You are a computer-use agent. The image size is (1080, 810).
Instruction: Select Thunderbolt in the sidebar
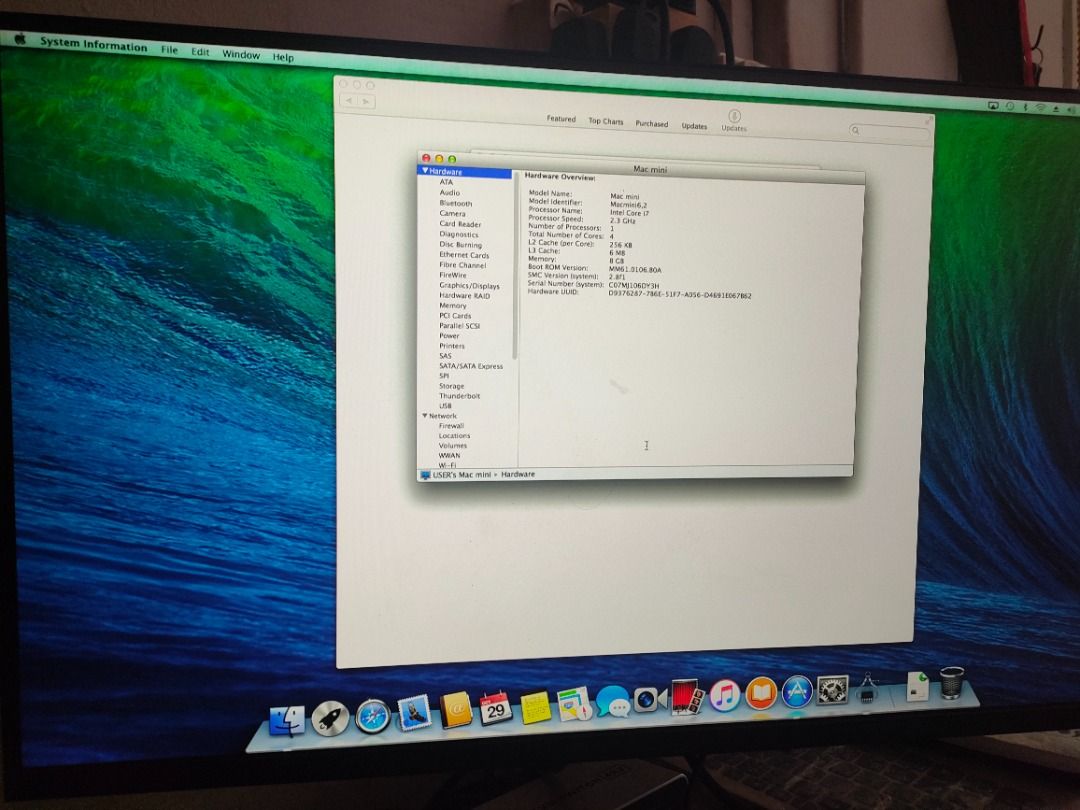click(459, 396)
